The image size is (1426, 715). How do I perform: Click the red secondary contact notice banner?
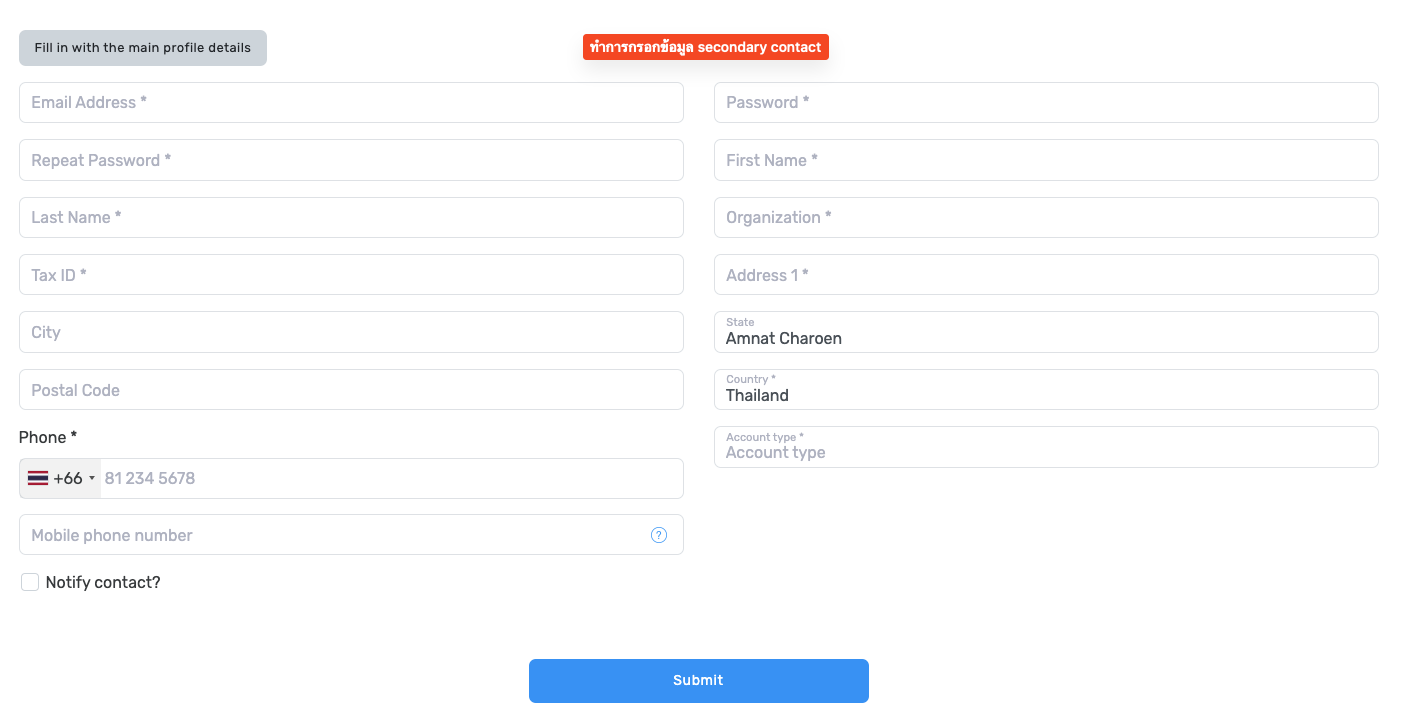coord(706,46)
